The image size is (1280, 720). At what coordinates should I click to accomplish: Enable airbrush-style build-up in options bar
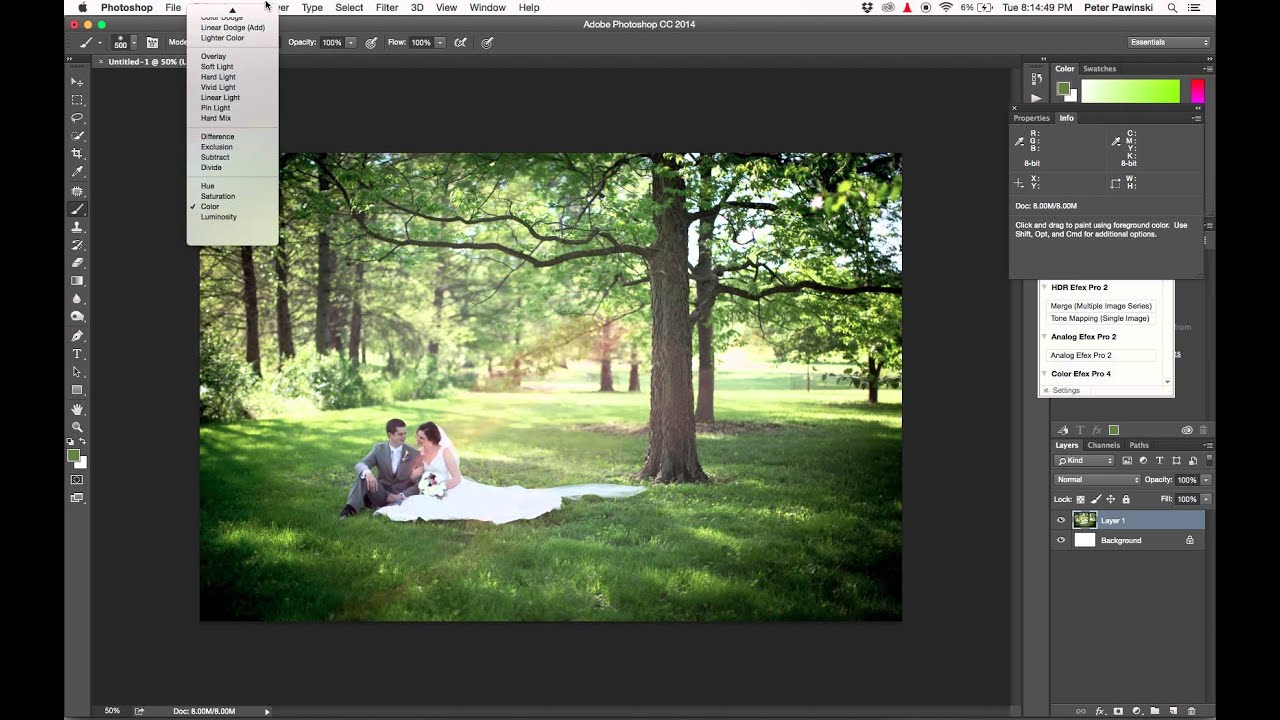point(460,43)
